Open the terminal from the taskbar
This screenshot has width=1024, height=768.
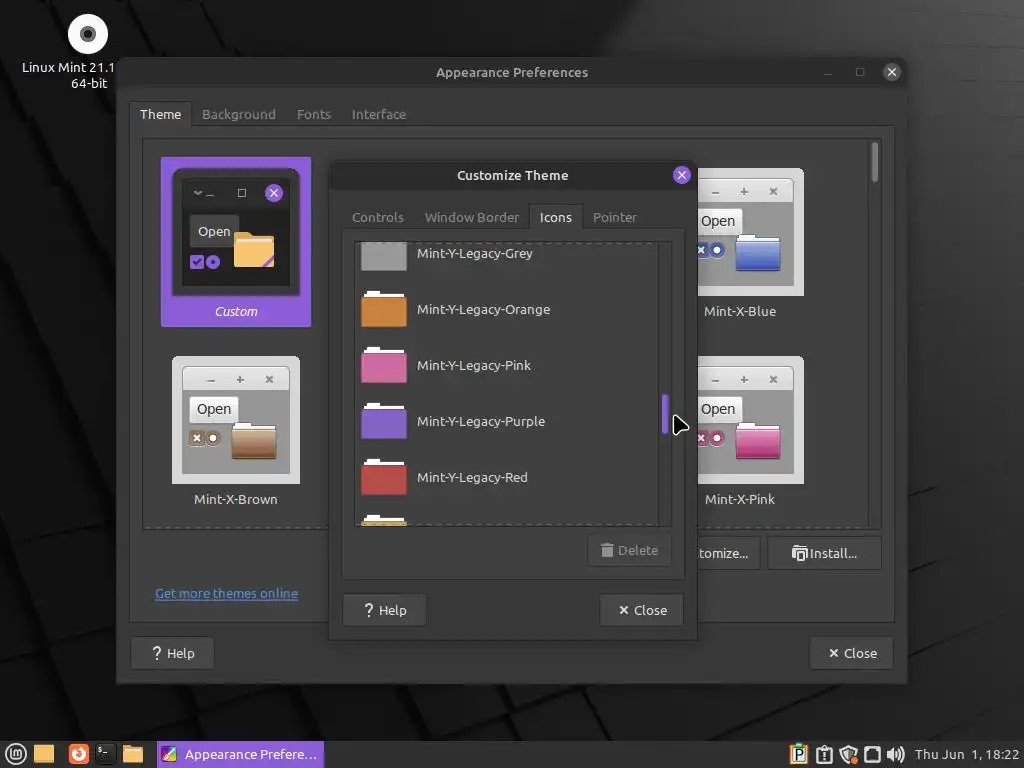click(105, 754)
